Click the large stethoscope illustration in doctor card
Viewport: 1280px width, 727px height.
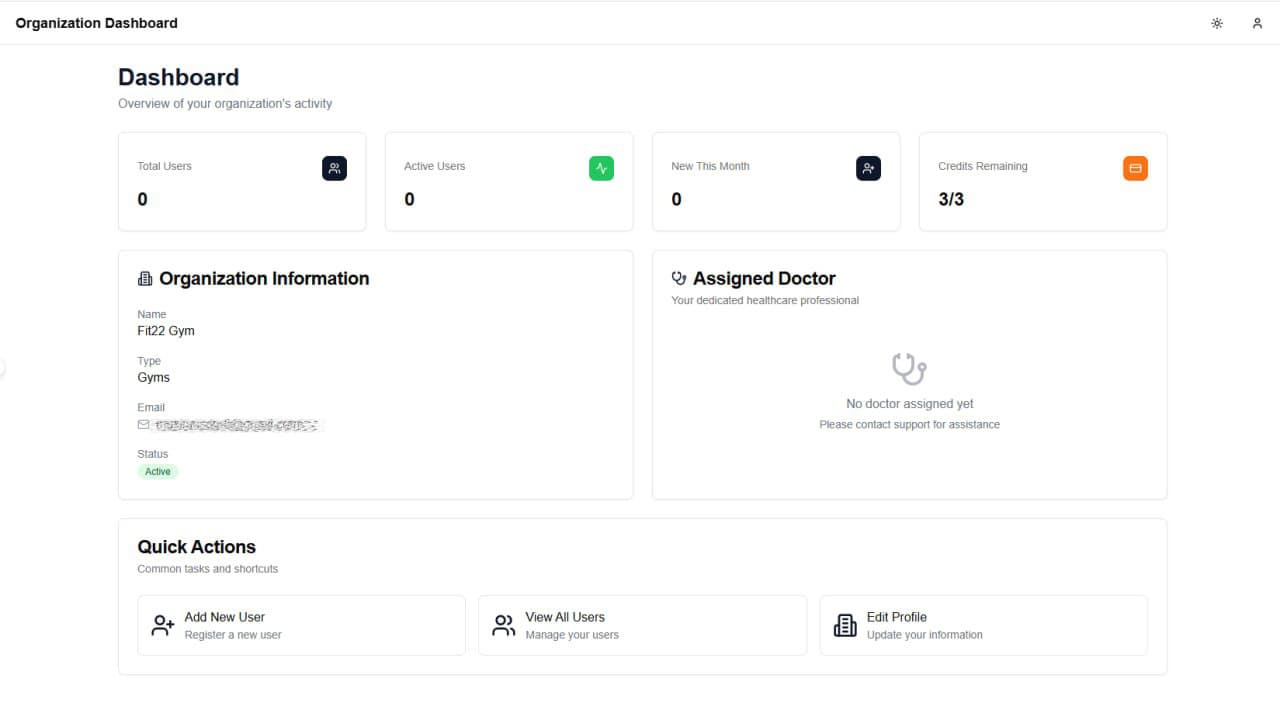click(908, 368)
